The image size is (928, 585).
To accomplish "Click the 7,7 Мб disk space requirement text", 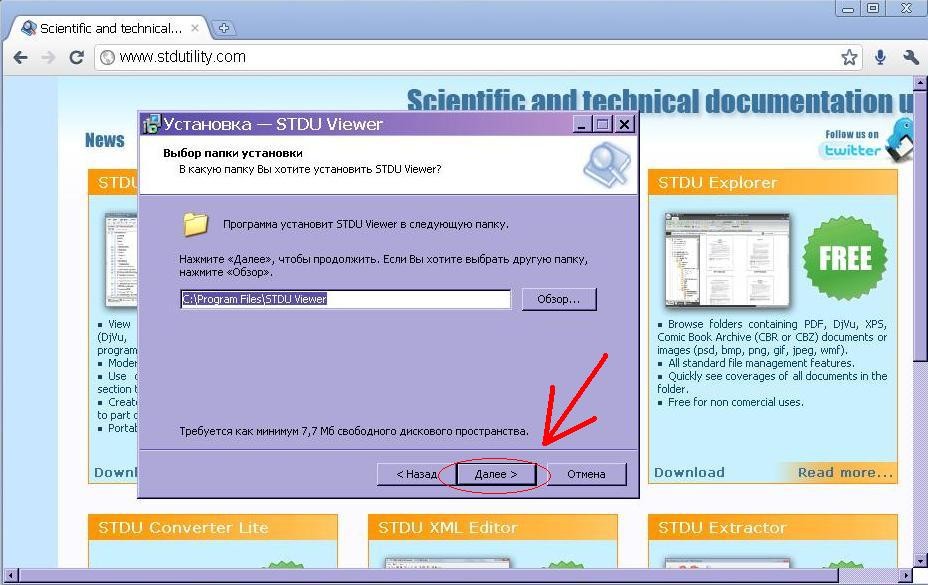I will 353,431.
